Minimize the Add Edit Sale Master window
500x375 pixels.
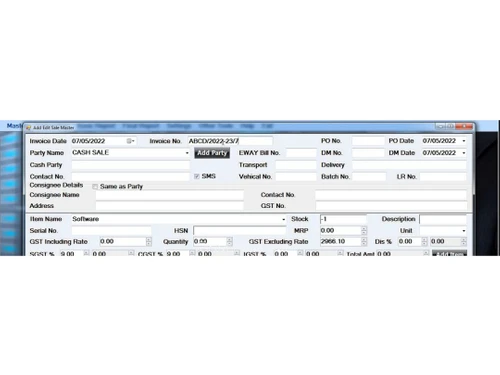(440, 127)
